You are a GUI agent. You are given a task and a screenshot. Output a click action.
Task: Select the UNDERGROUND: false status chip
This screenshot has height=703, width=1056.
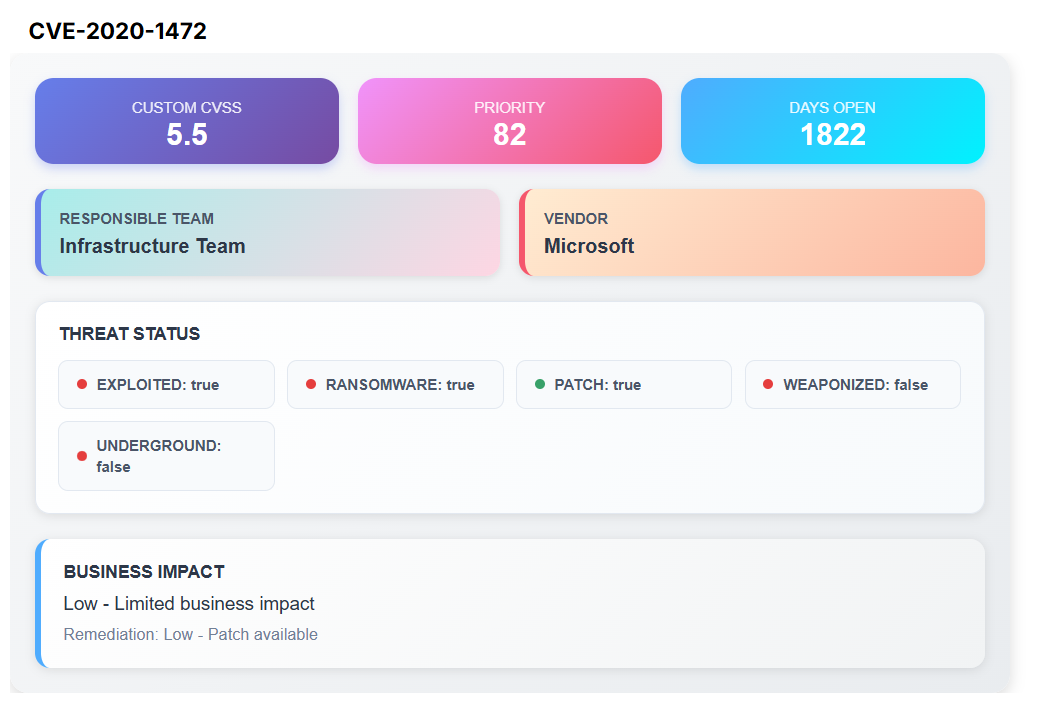coord(166,456)
